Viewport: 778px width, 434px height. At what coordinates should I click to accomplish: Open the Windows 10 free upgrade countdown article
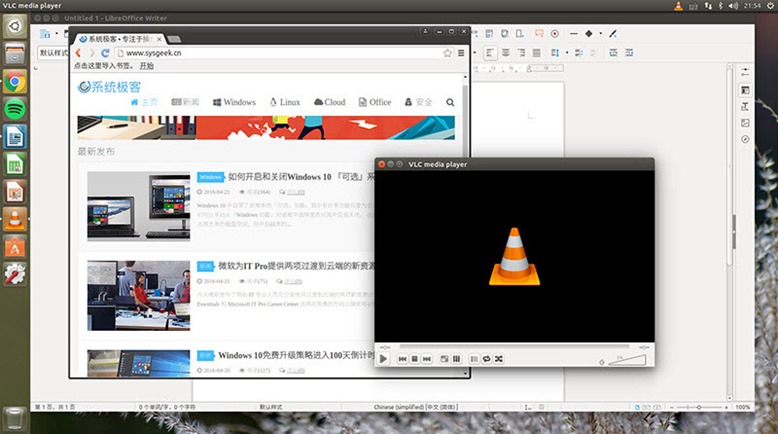[295, 355]
